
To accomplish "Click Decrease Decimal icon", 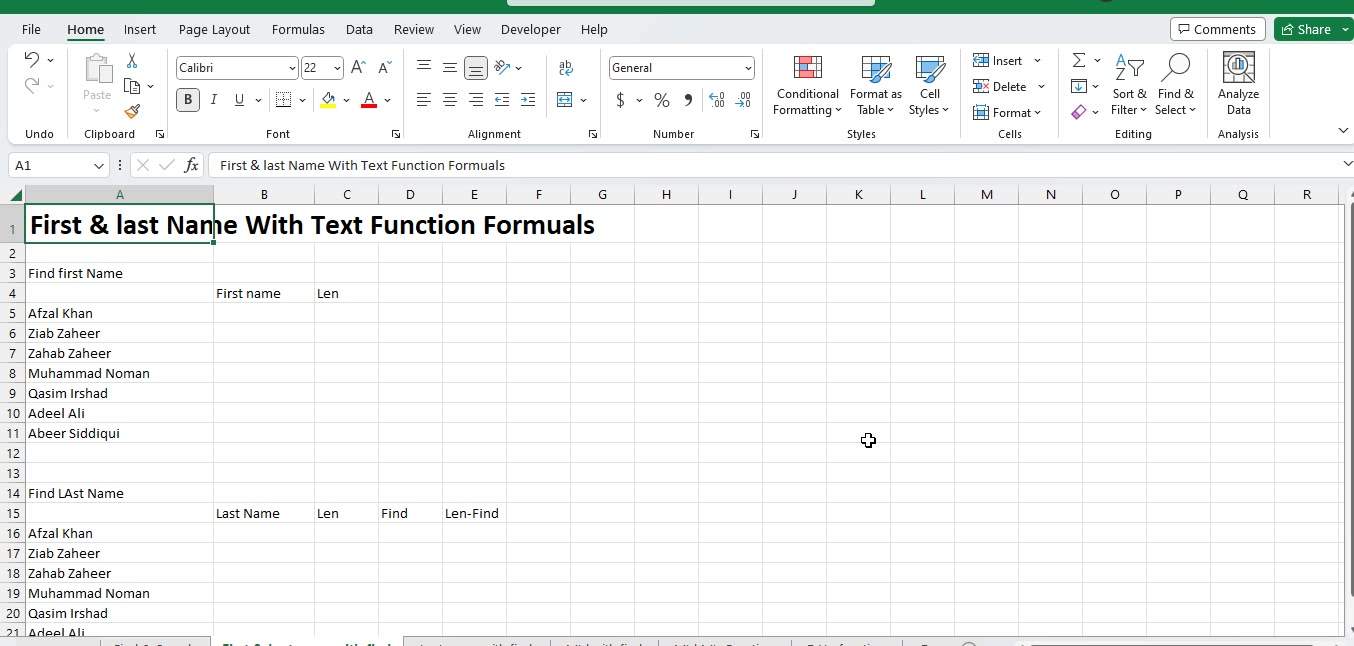I will click(743, 100).
